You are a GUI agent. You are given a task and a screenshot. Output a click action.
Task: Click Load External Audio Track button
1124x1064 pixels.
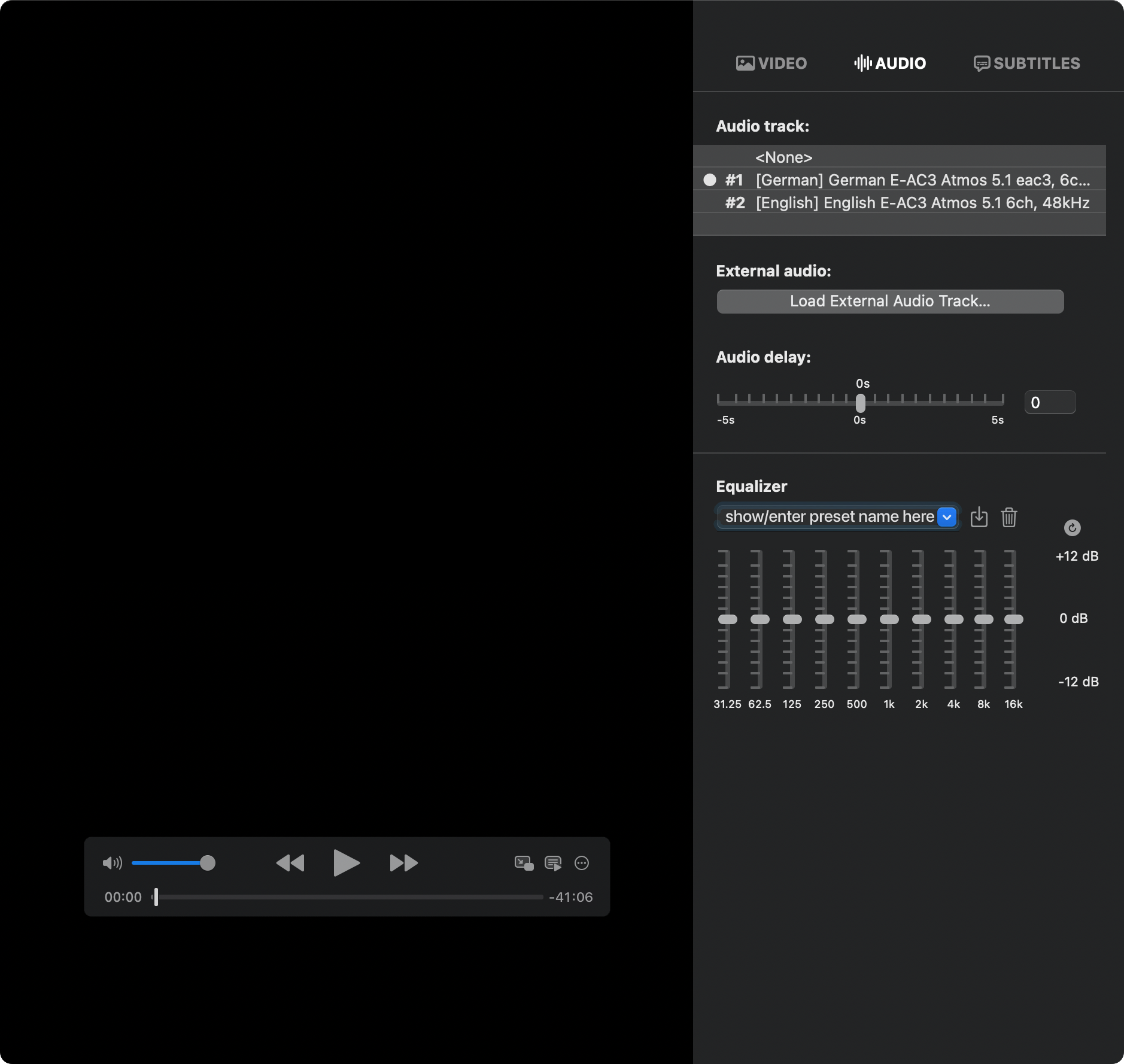coord(891,302)
